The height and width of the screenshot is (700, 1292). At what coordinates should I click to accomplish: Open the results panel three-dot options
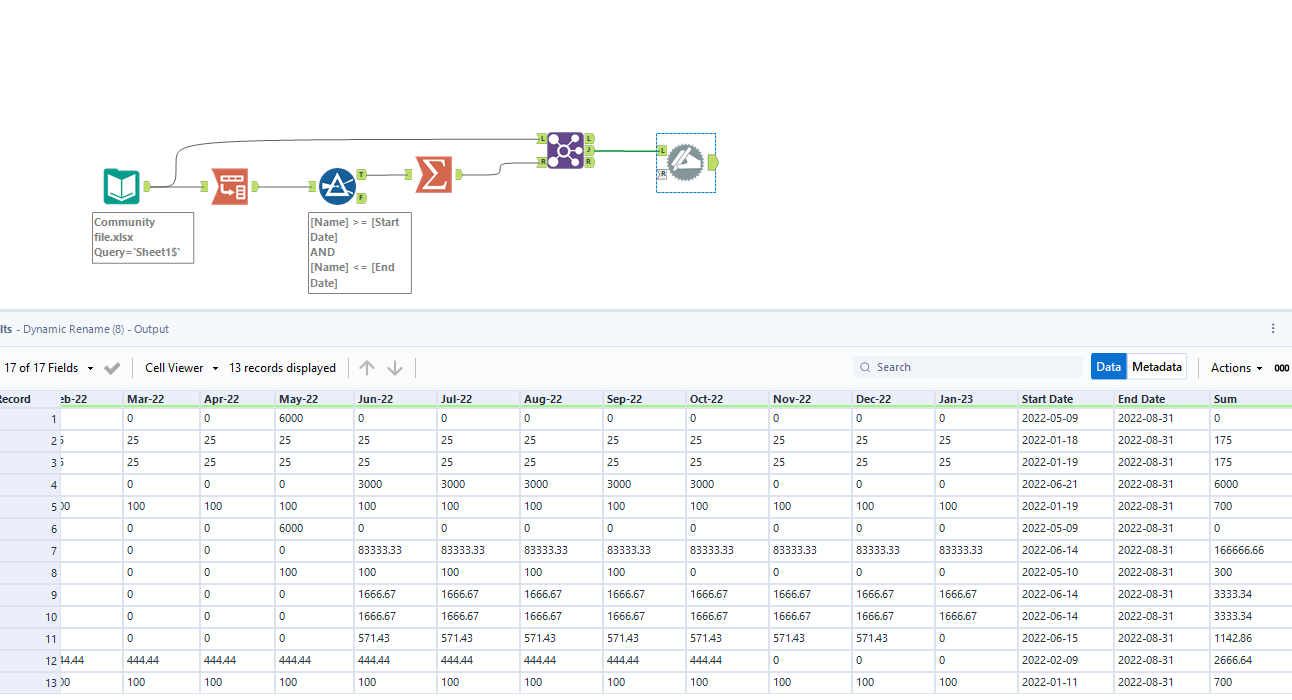point(1273,329)
